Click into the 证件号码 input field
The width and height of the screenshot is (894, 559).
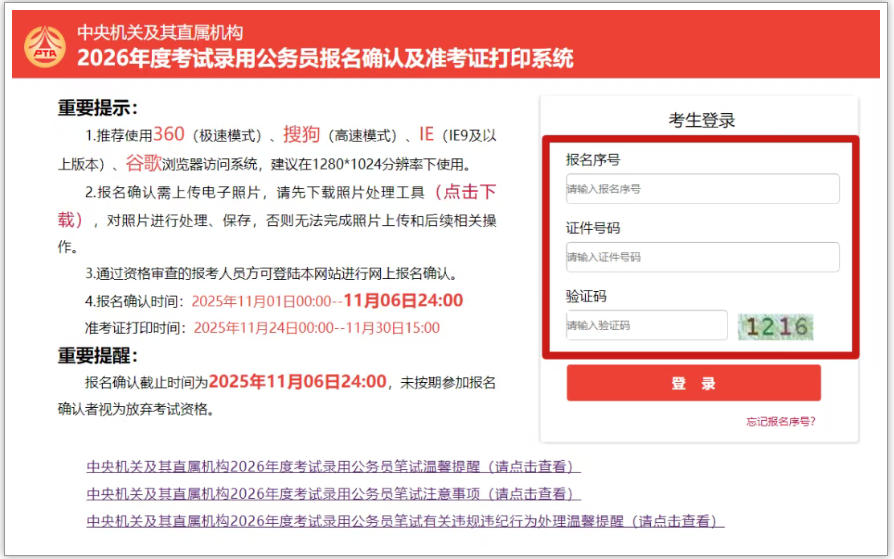click(x=702, y=257)
